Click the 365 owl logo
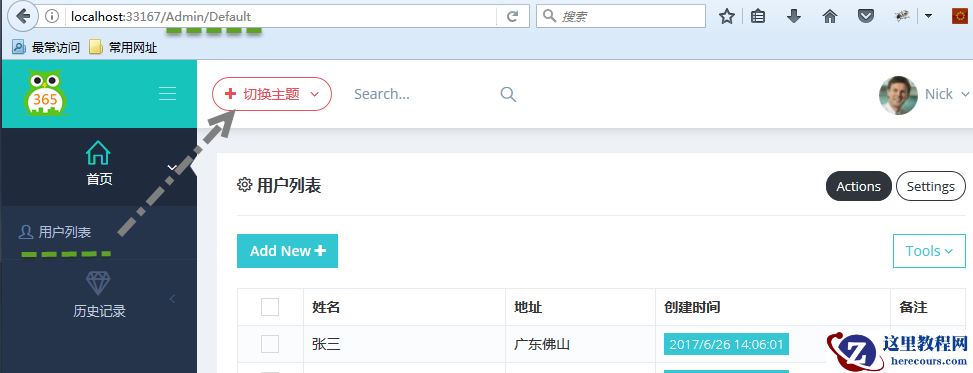 (x=45, y=93)
